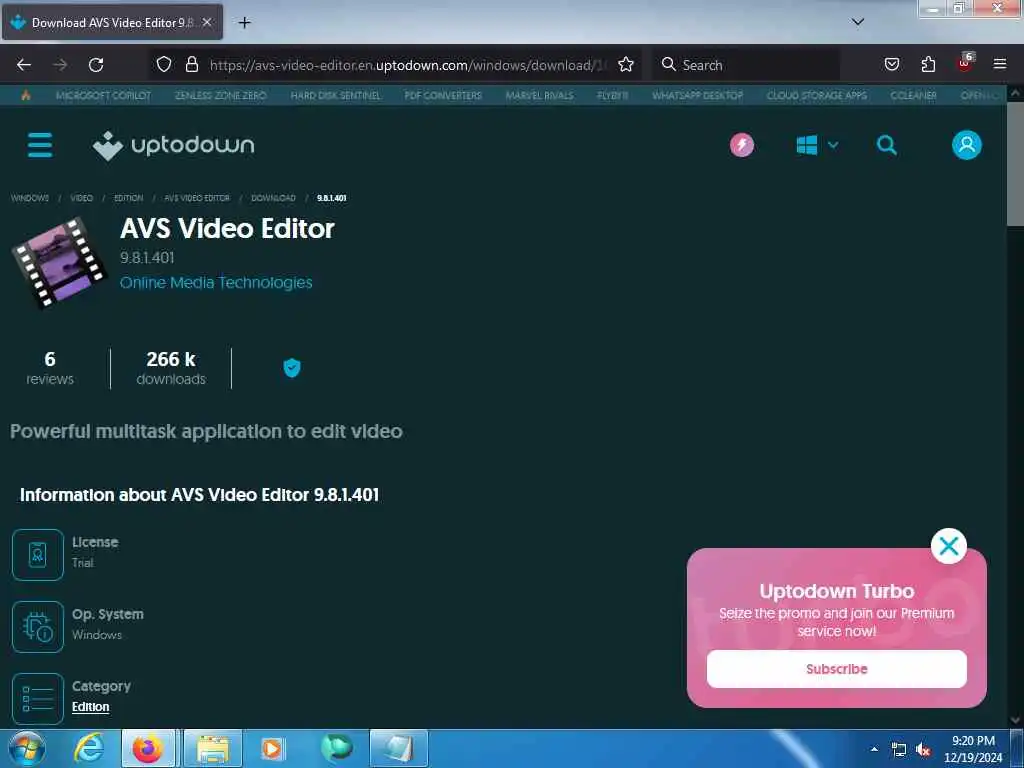The height and width of the screenshot is (768, 1024).
Task: Close the Uptodown Turbo popup
Action: [x=949, y=546]
